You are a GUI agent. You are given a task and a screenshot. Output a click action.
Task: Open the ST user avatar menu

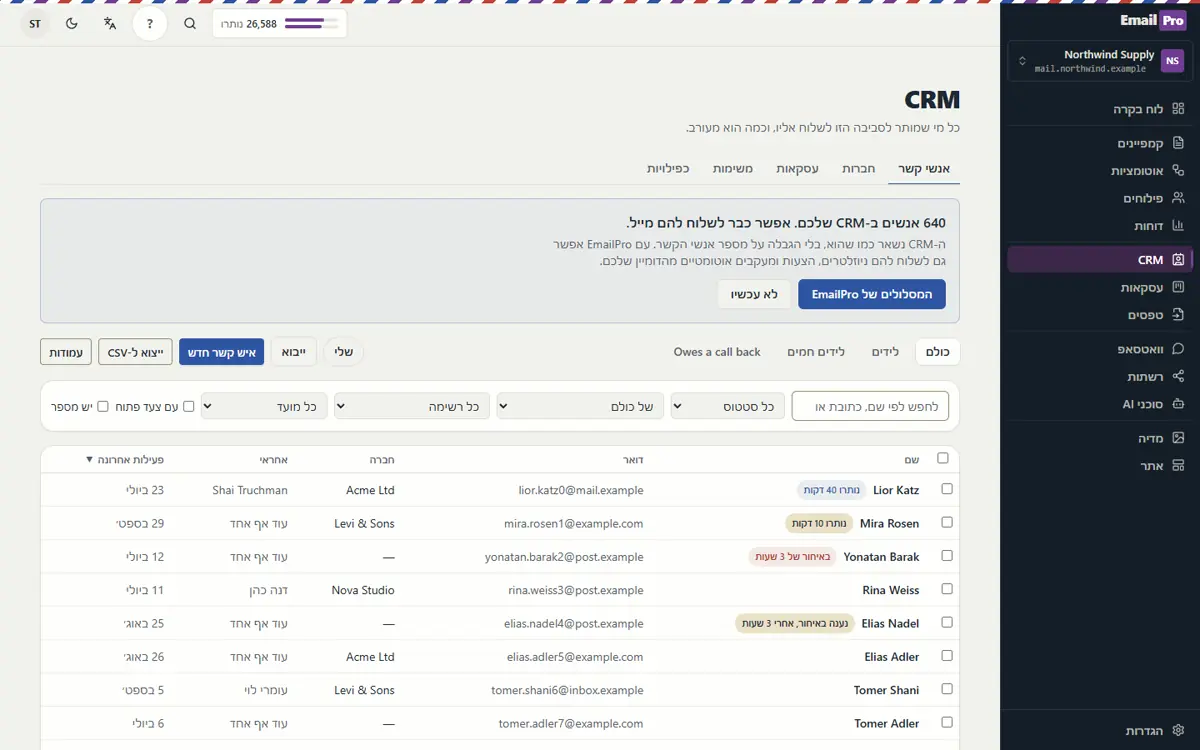point(35,24)
